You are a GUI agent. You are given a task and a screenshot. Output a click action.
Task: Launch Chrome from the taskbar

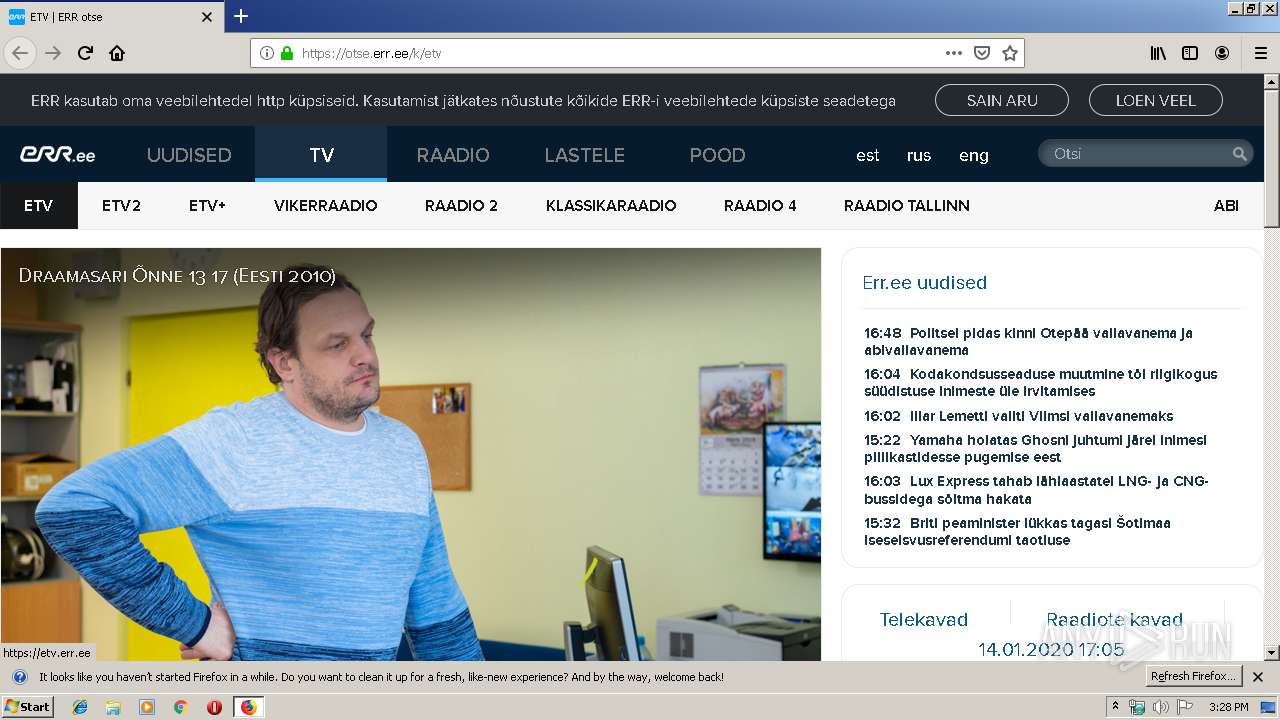(180, 707)
